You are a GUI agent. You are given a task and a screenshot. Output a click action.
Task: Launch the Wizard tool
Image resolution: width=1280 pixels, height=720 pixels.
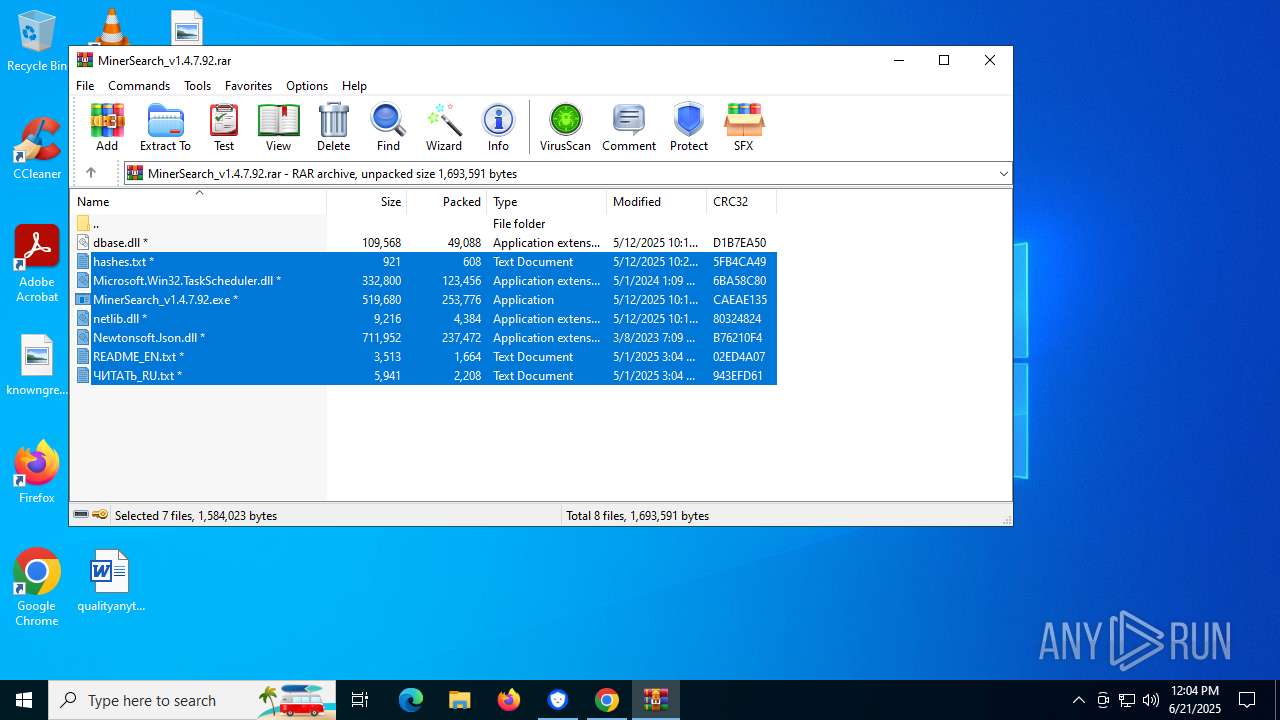443,127
